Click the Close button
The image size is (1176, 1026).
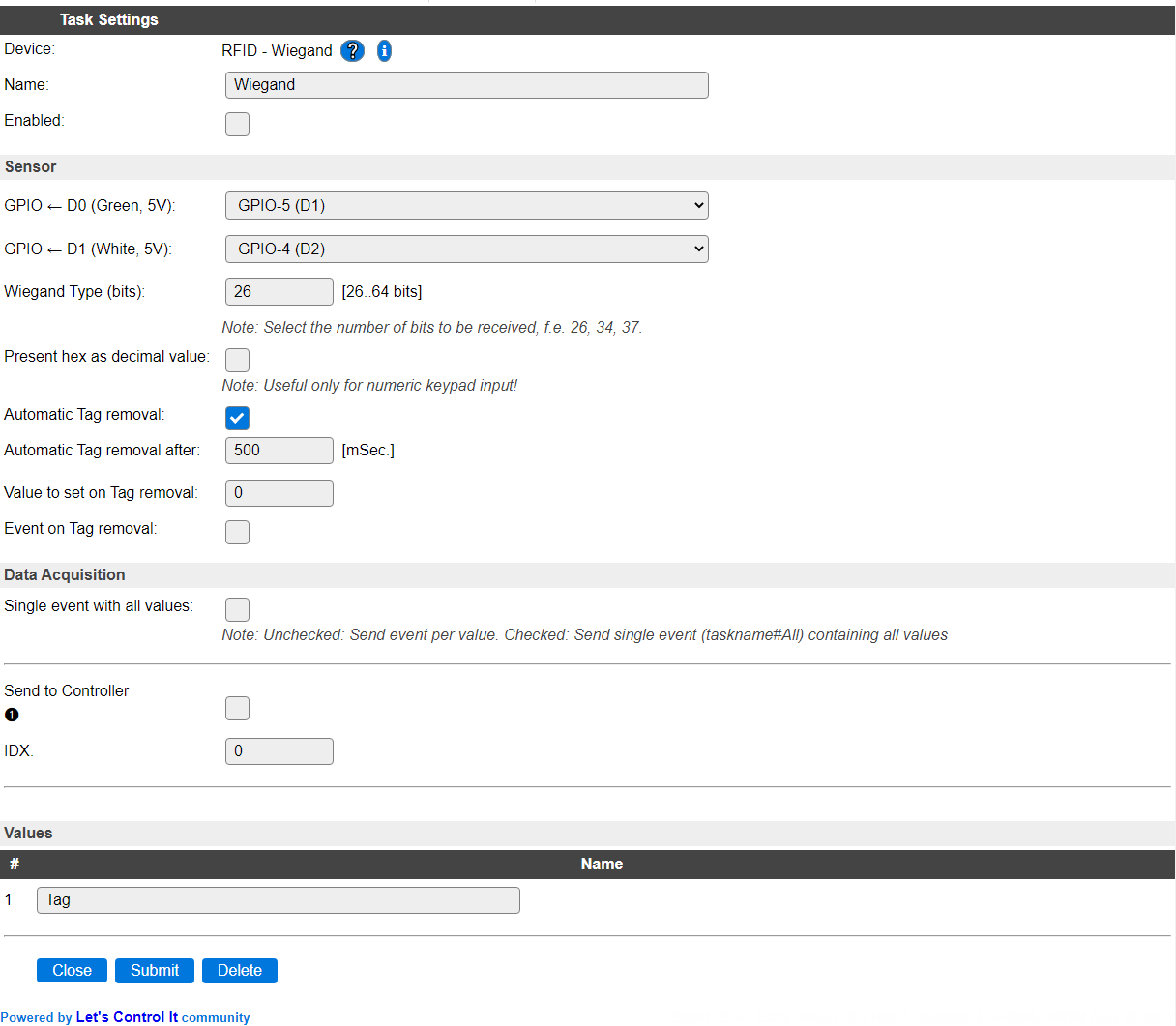[x=72, y=971]
